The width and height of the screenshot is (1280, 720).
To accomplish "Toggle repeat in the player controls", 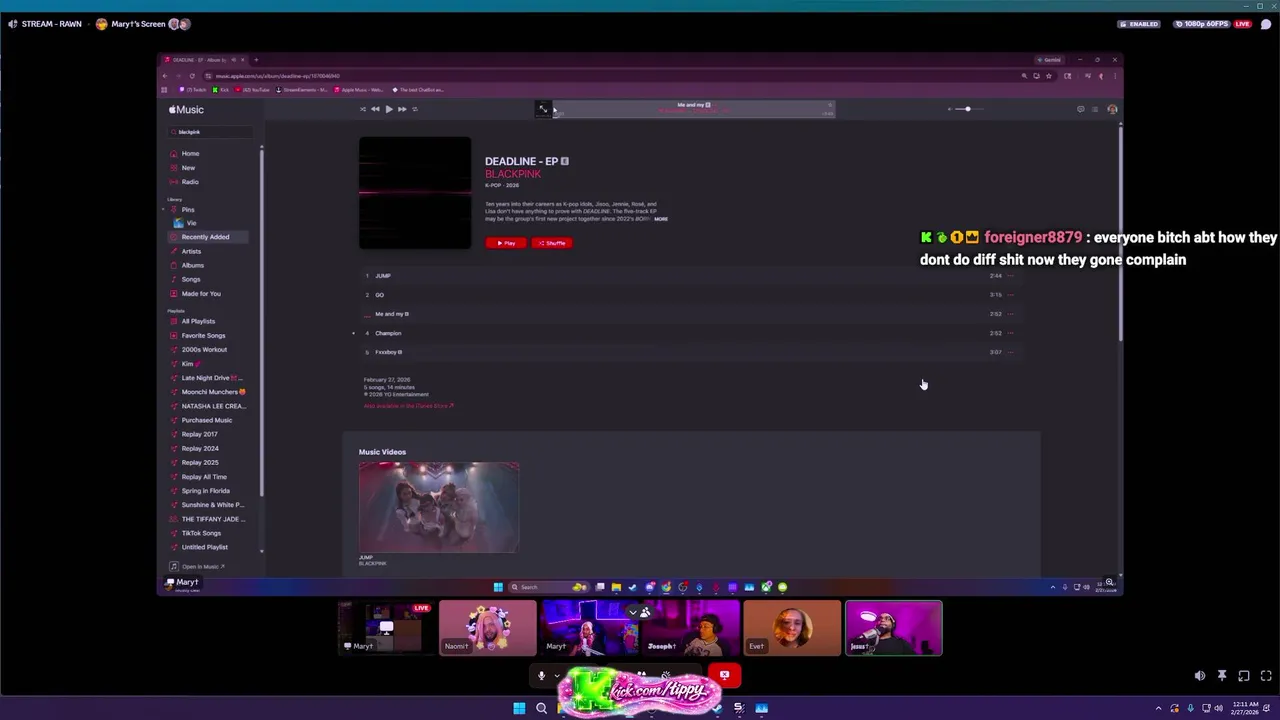I will pyautogui.click(x=415, y=109).
